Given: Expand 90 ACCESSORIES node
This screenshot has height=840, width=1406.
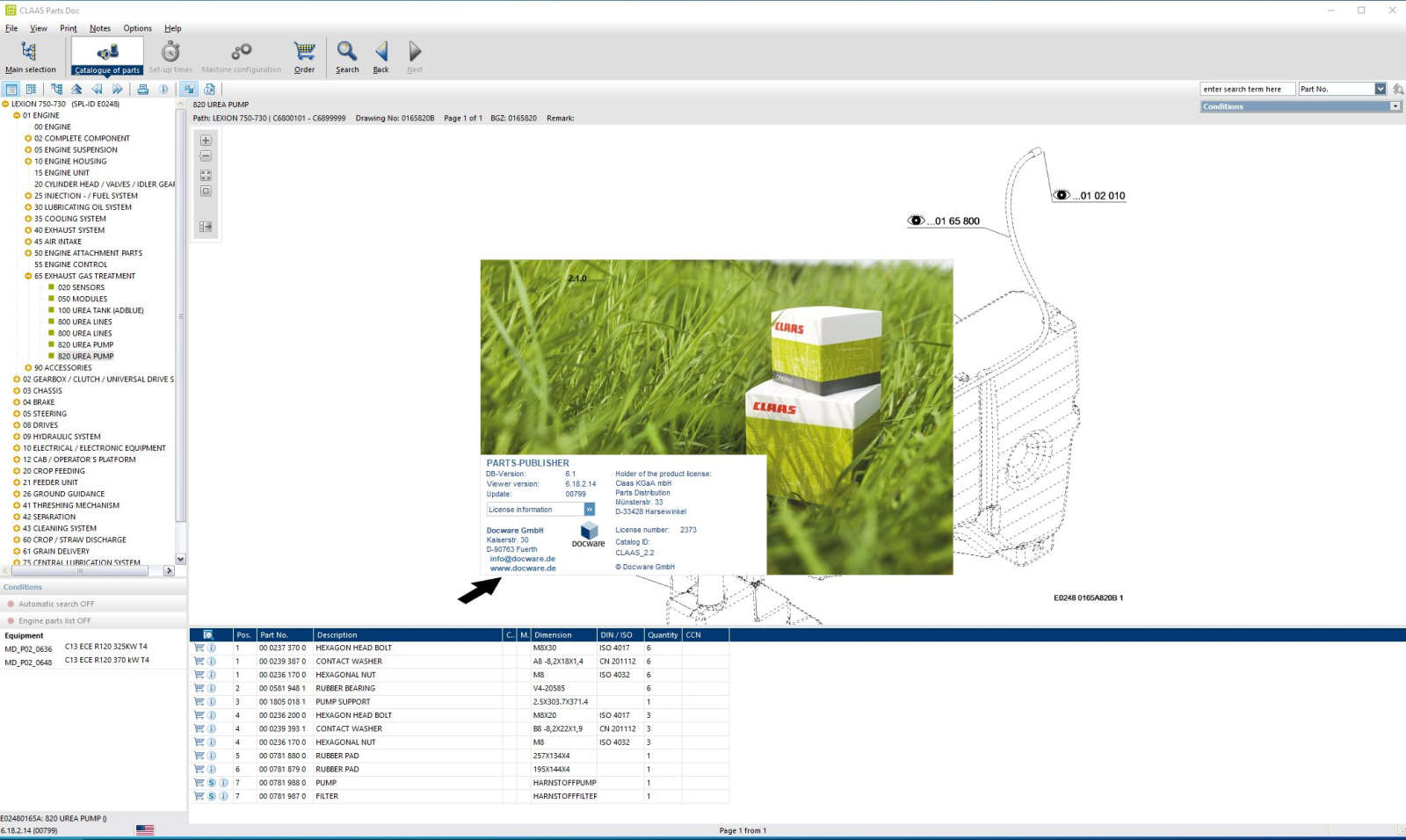Looking at the screenshot, I should (x=28, y=367).
